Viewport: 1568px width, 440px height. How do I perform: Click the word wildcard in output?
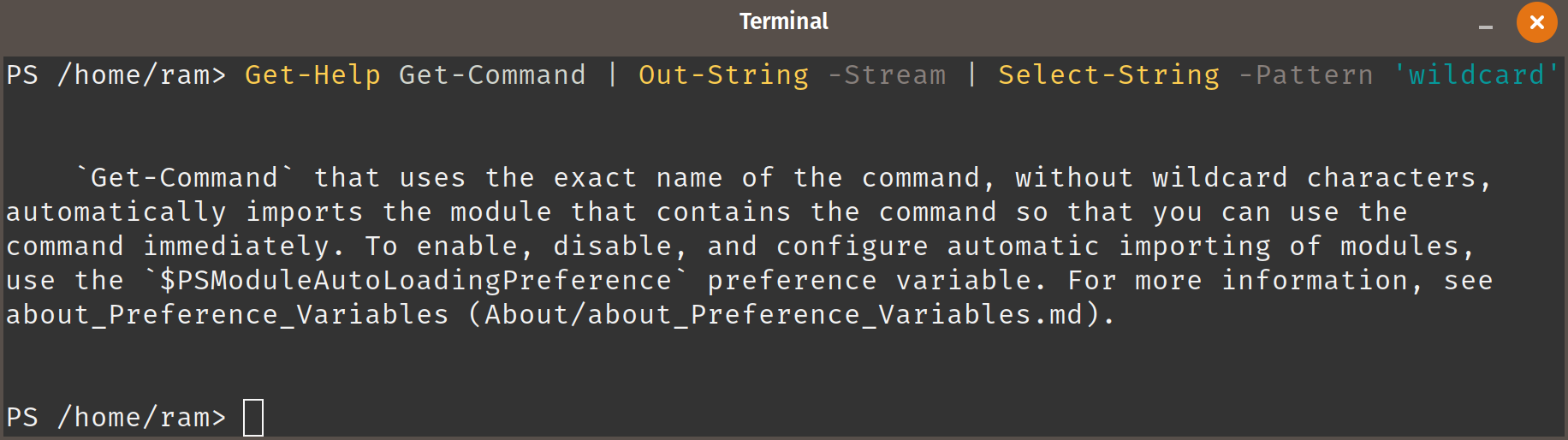[x=1220, y=178]
